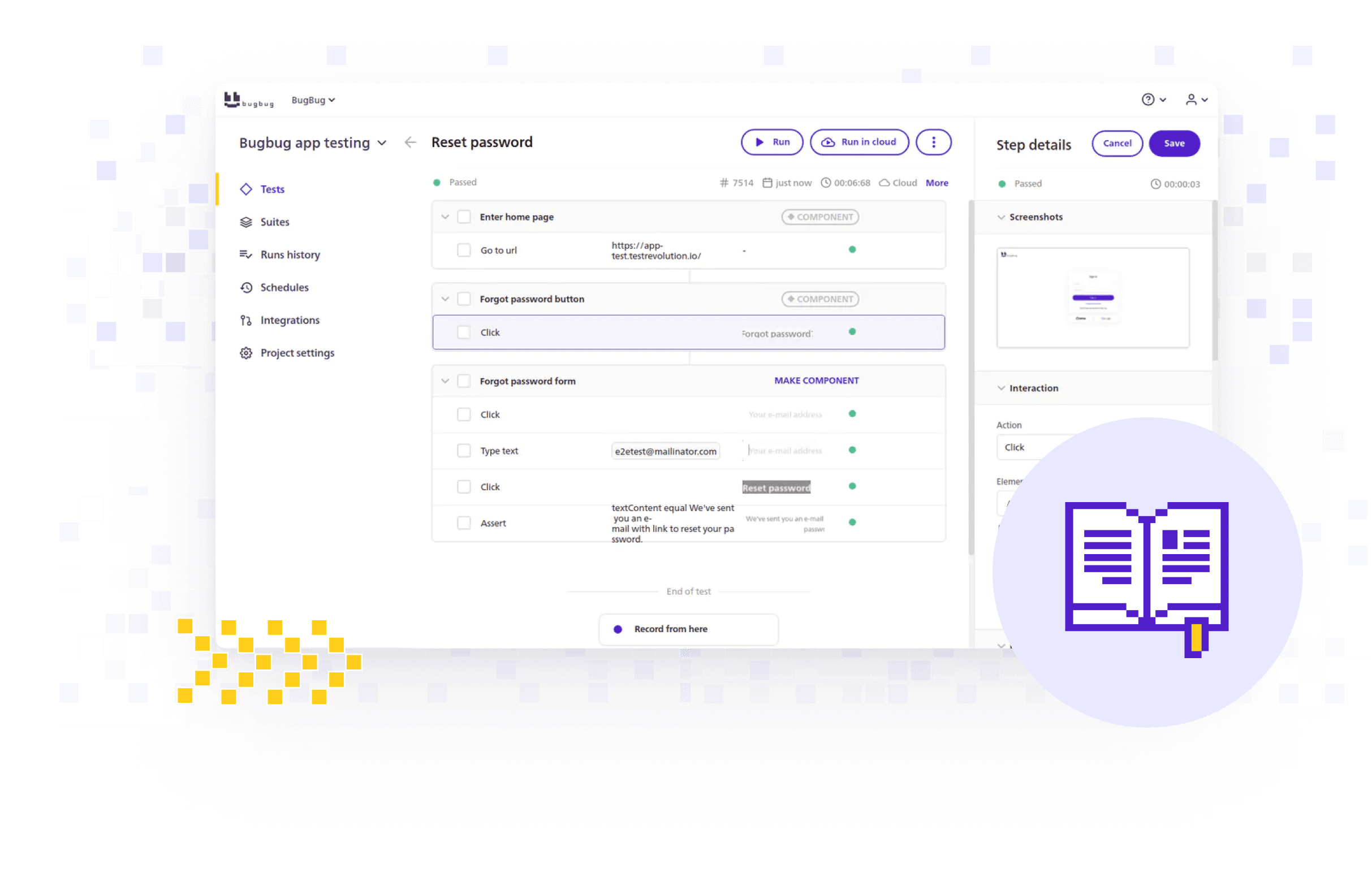Click the run number hash icon
The image size is (1372, 873).
723,183
